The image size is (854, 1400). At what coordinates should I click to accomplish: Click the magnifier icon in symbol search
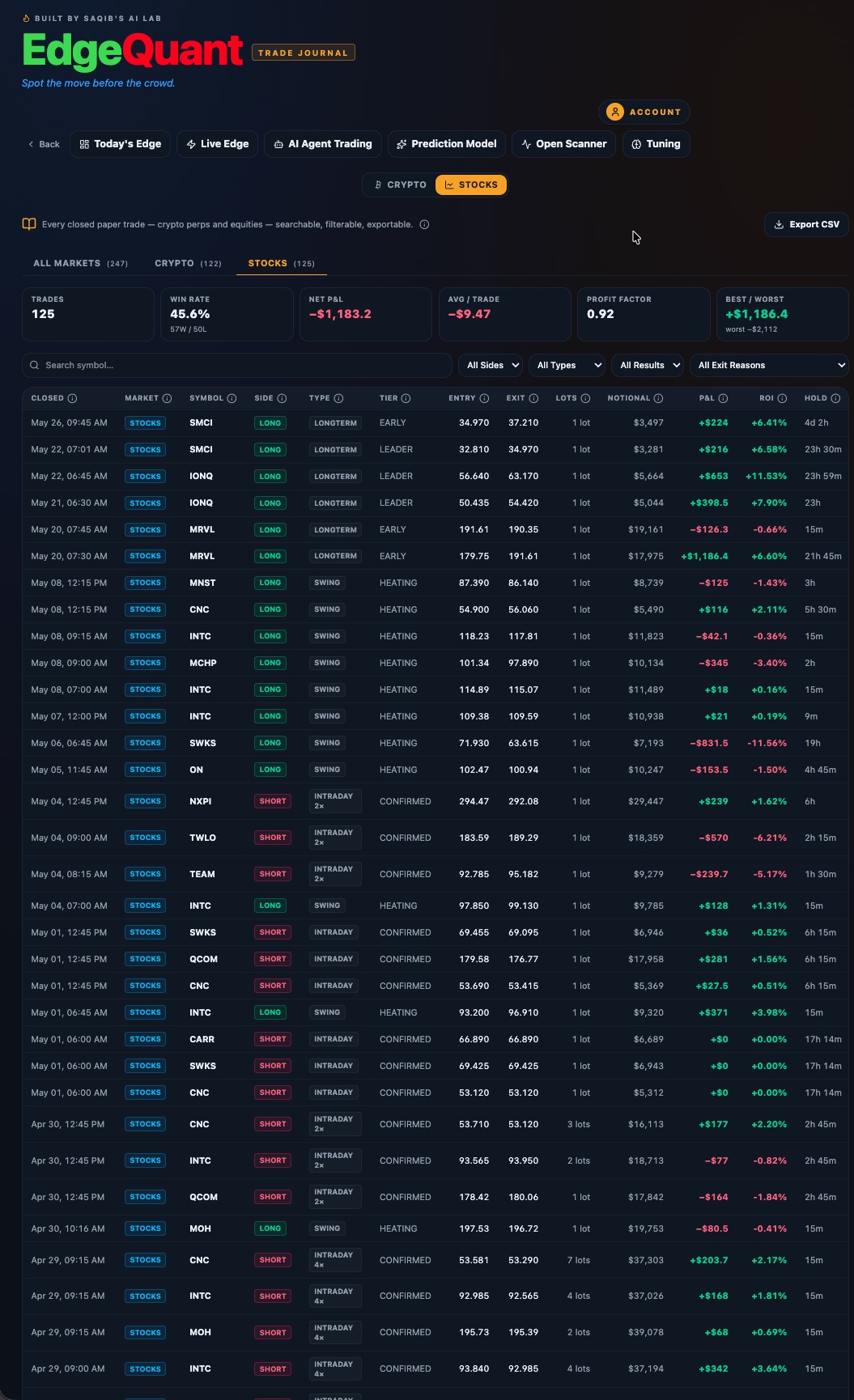click(34, 365)
